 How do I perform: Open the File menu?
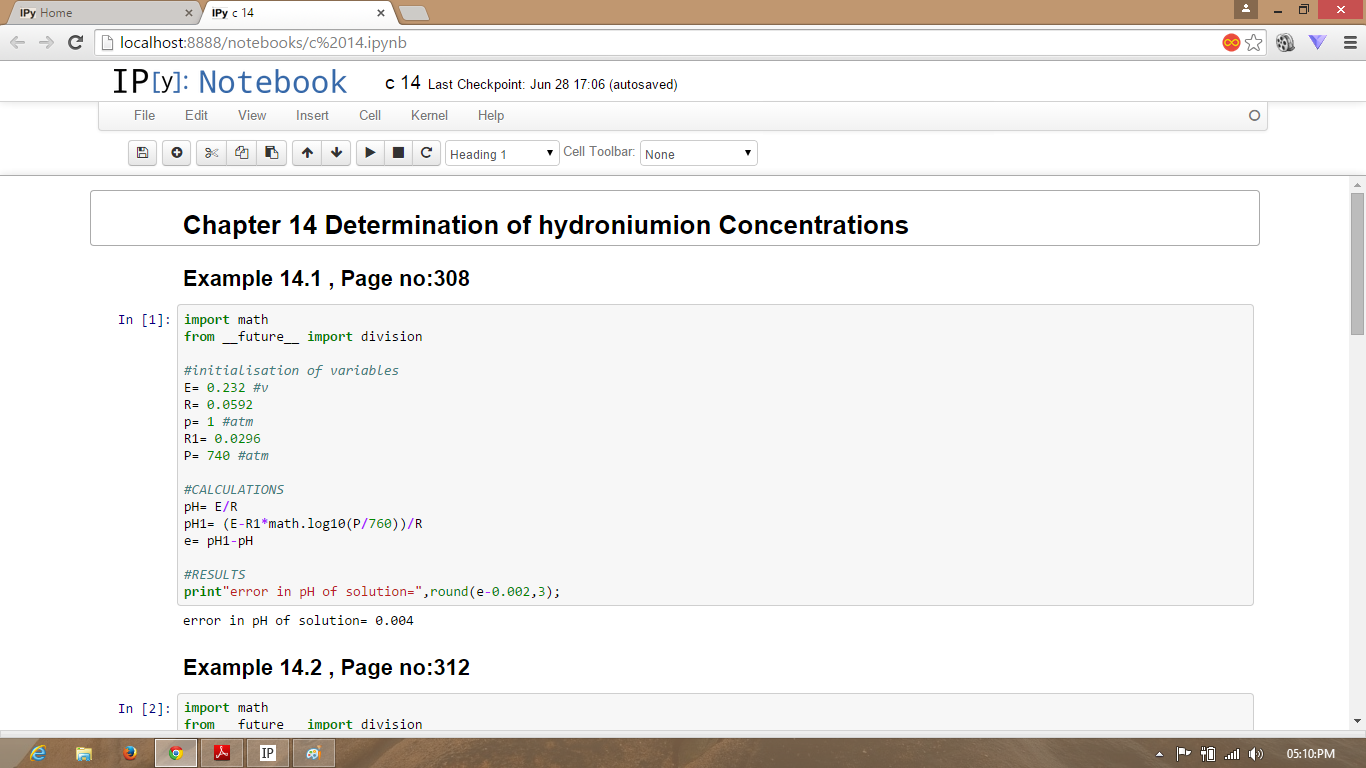coord(144,115)
